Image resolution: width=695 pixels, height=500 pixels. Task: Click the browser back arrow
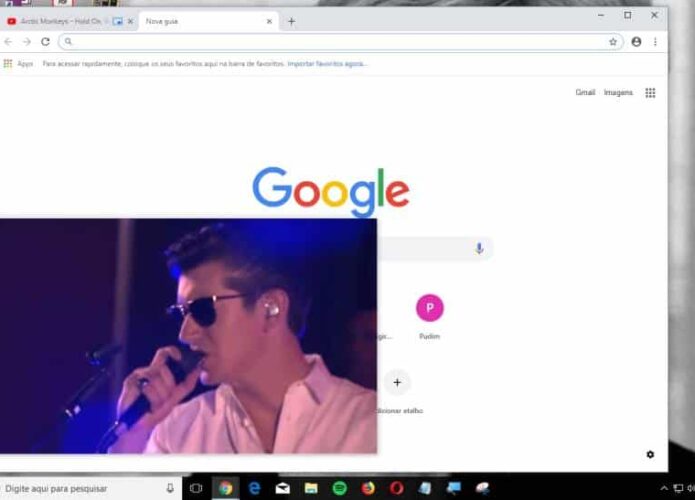[x=8, y=42]
